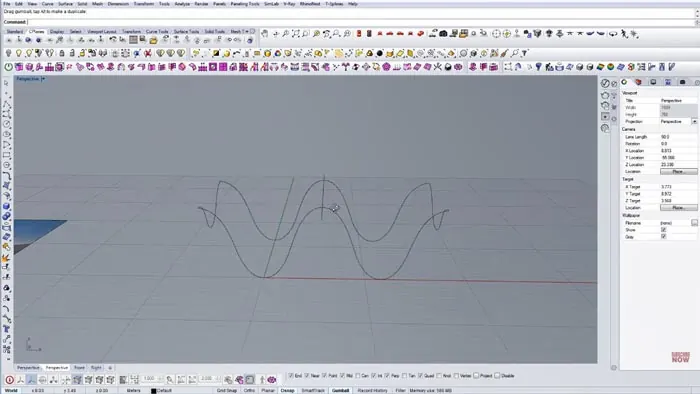This screenshot has height=394, width=700.
Task: Toggle the Perp osnap checkbox
Action: 387,376
